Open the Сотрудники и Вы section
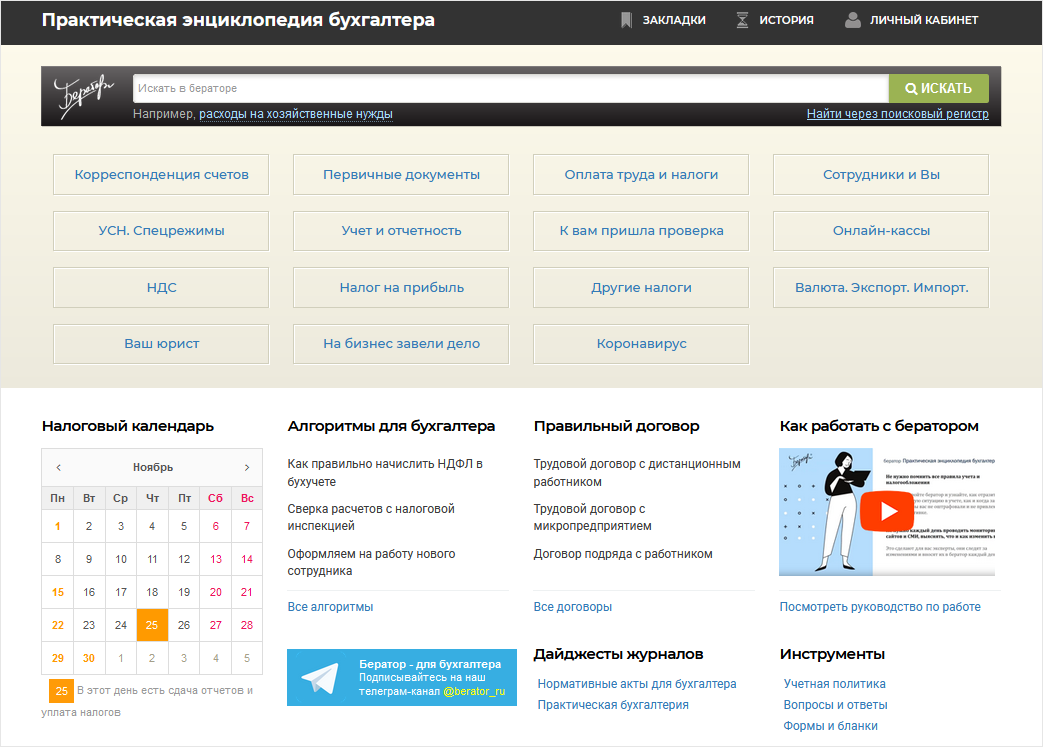Image resolution: width=1043 pixels, height=747 pixels. (x=881, y=174)
